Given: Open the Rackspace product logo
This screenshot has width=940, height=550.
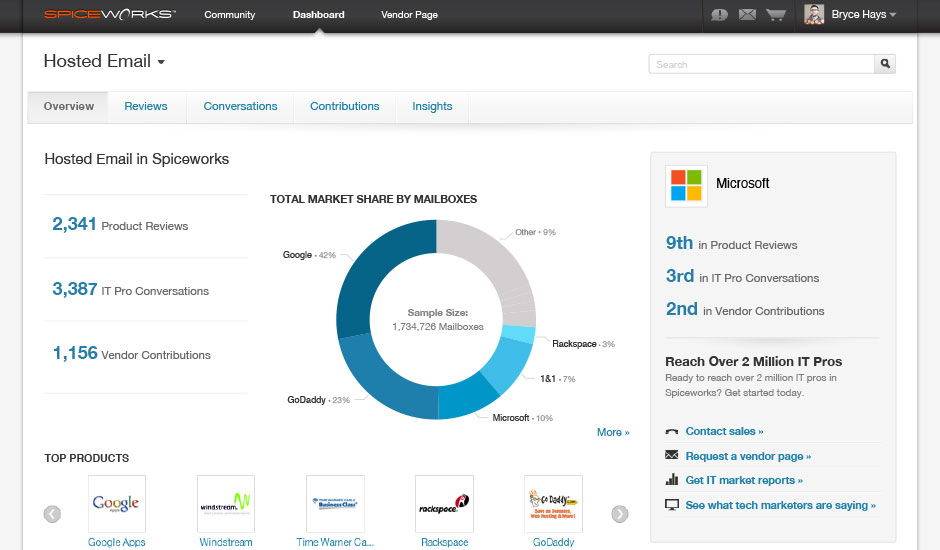Looking at the screenshot, I should [444, 503].
